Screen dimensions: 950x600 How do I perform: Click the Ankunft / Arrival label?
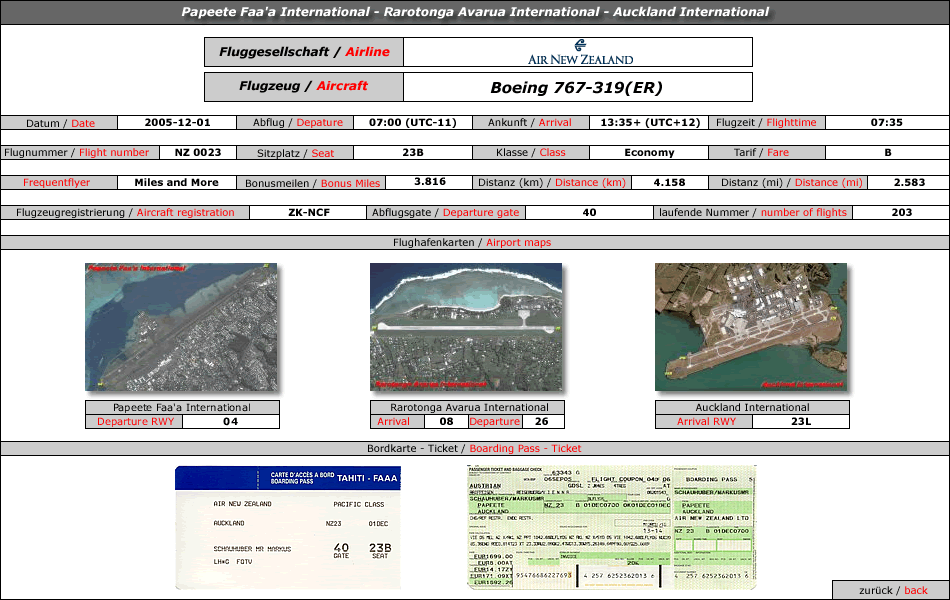[529, 122]
